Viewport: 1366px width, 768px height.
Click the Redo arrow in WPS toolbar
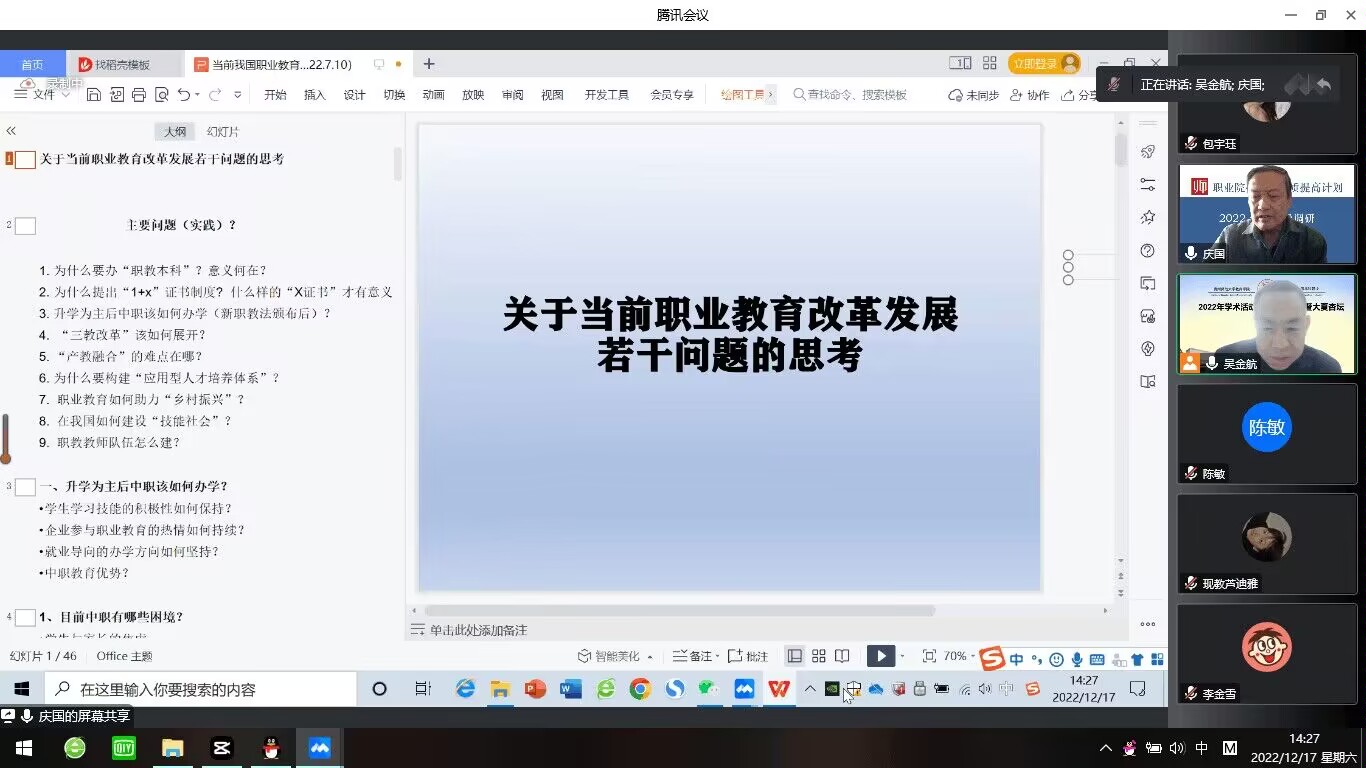(x=215, y=95)
